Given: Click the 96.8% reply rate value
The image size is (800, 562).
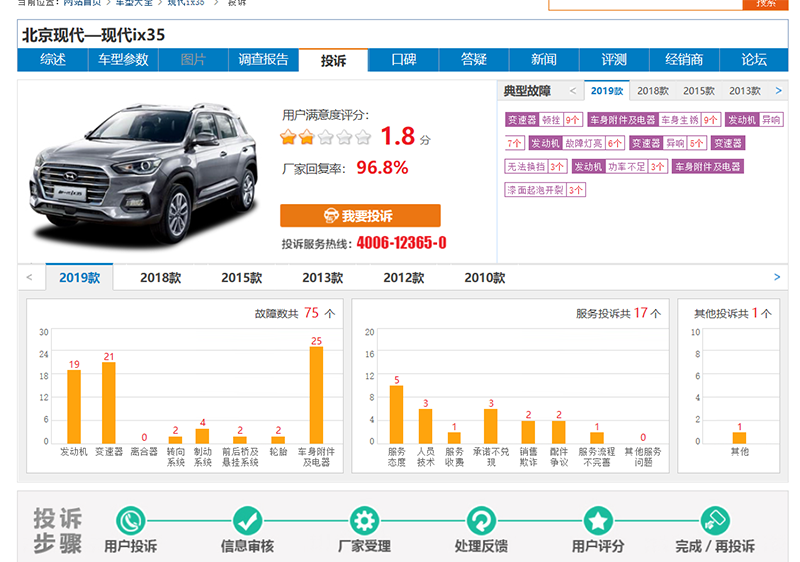Looking at the screenshot, I should point(382,168).
